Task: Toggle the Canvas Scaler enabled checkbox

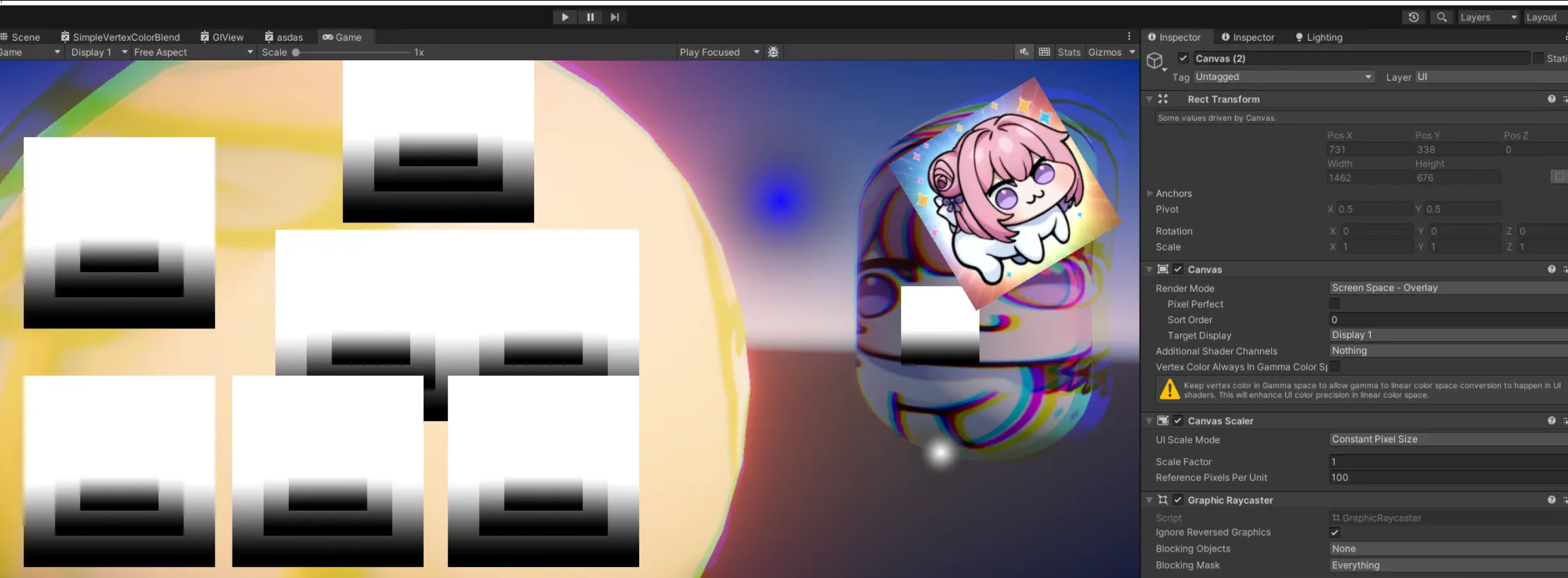Action: coord(1178,421)
